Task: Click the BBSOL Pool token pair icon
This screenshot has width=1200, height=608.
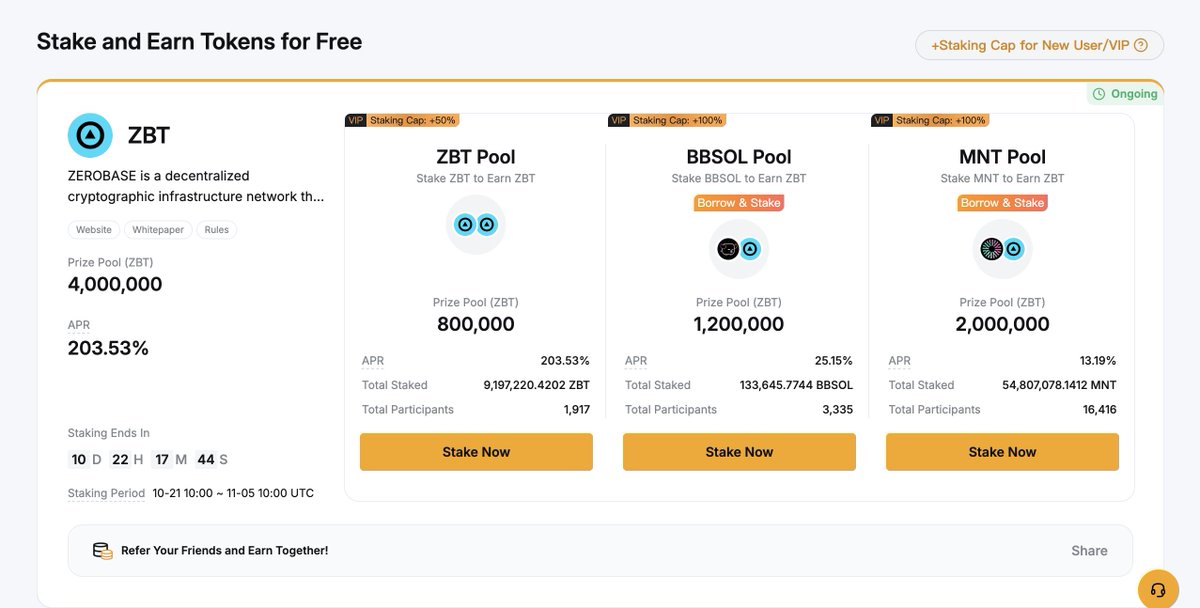Action: click(739, 249)
